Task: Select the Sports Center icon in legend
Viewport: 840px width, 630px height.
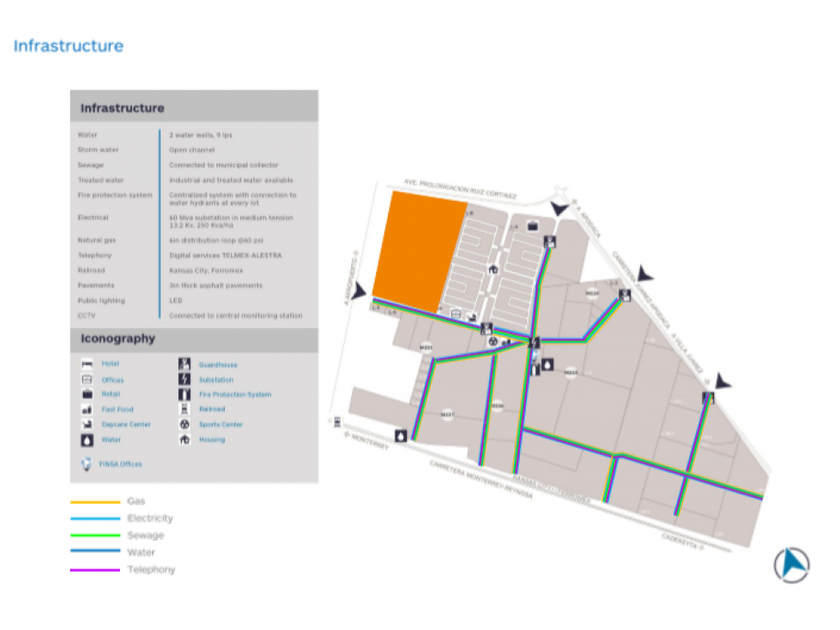Action: (x=184, y=424)
